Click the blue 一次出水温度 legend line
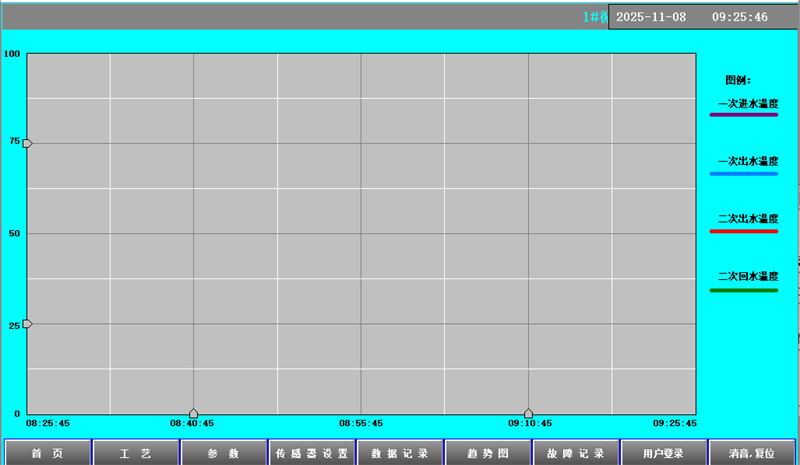 (x=743, y=174)
